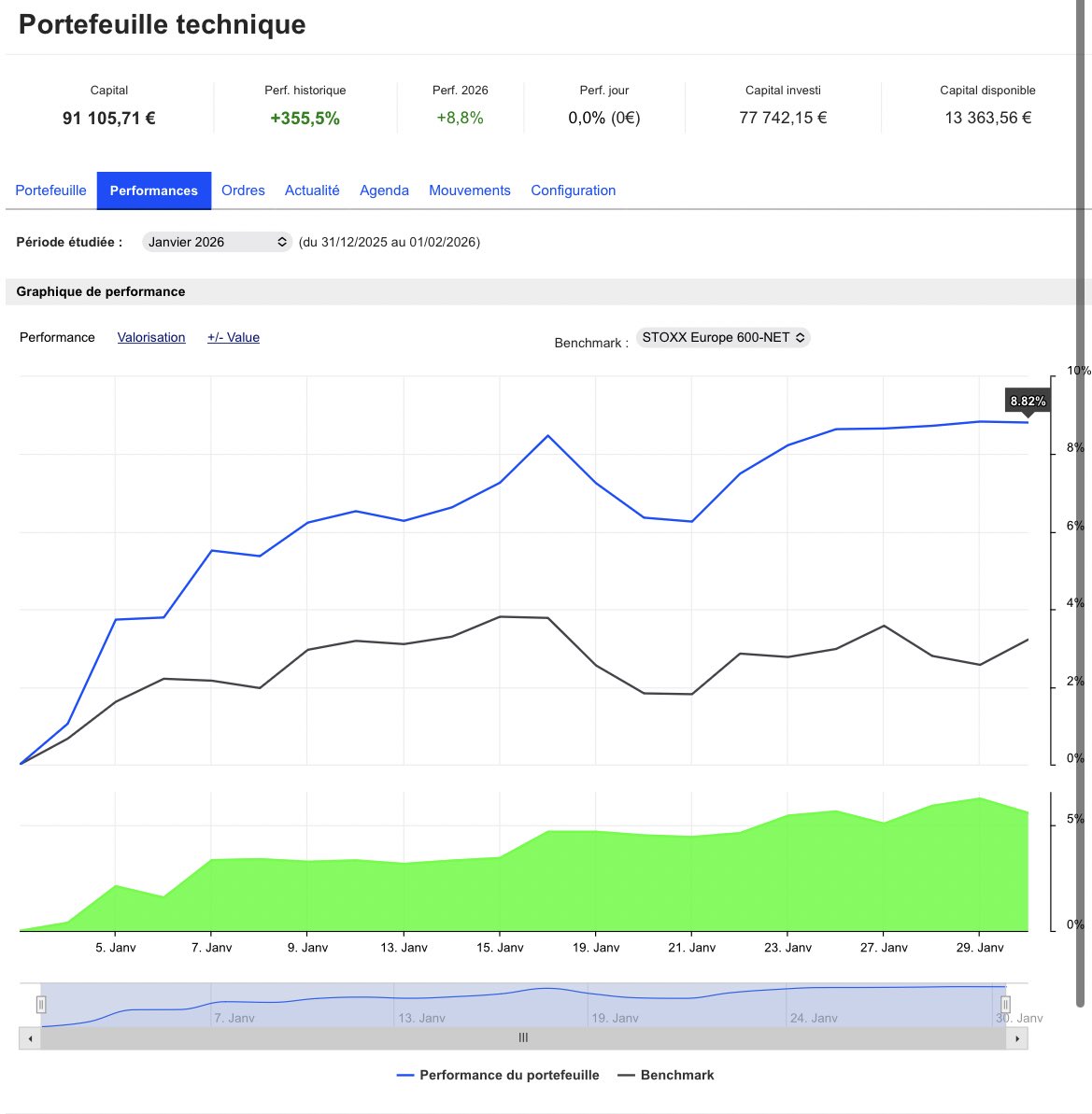Switch to the Portefeuille tab
The image size is (1092, 1114).
pos(50,190)
